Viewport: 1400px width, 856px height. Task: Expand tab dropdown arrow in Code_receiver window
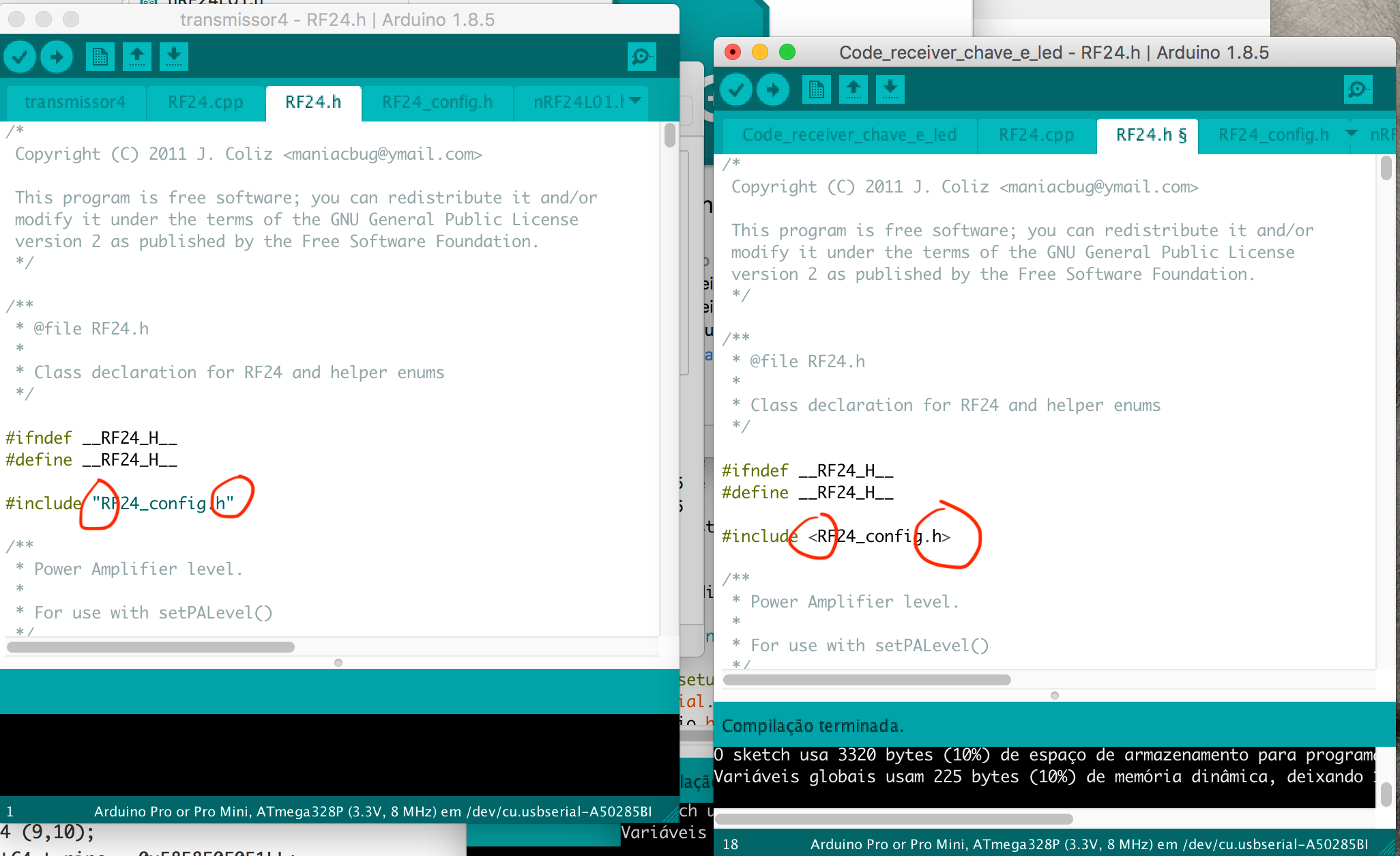[1352, 134]
